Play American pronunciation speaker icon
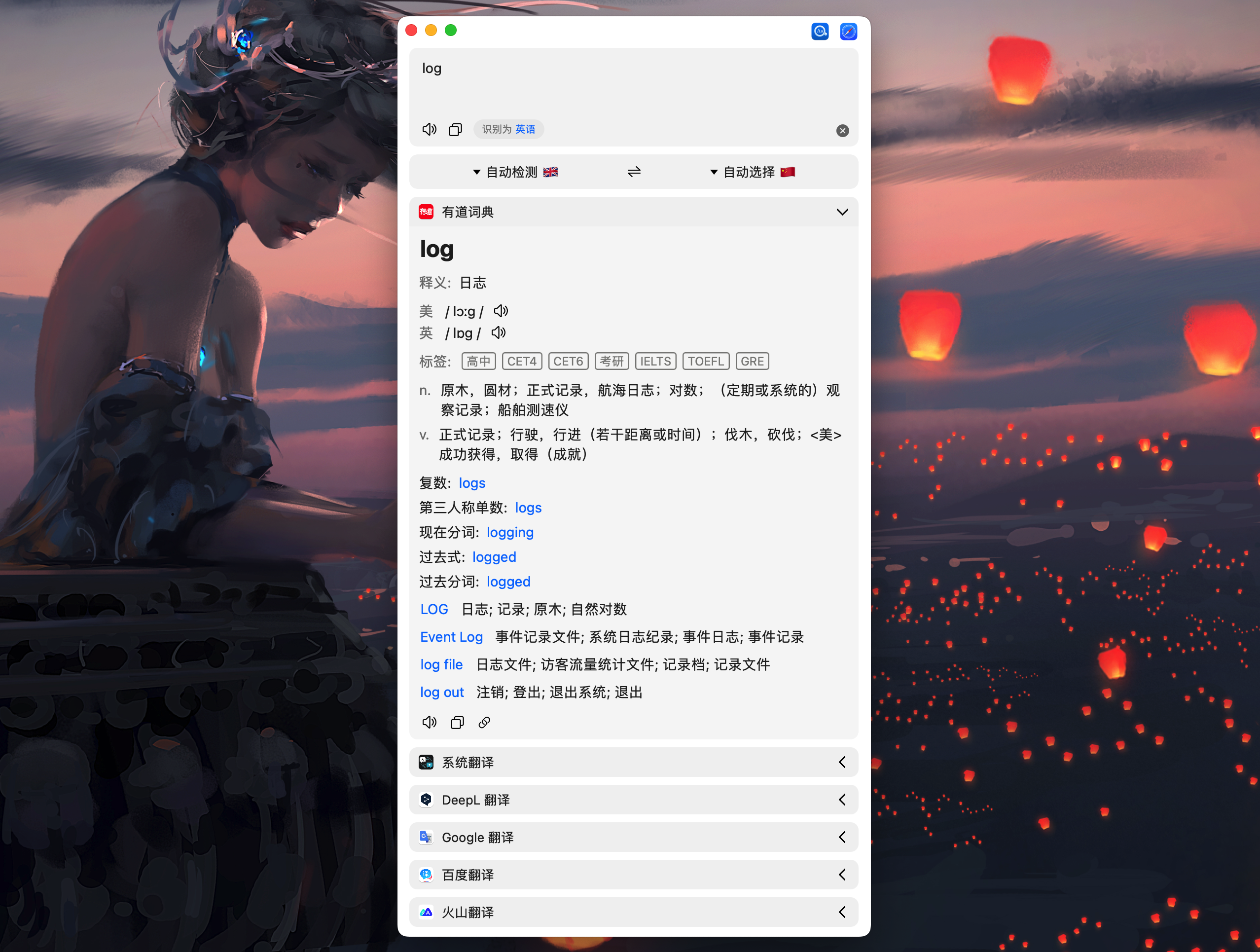This screenshot has height=952, width=1260. tap(501, 311)
